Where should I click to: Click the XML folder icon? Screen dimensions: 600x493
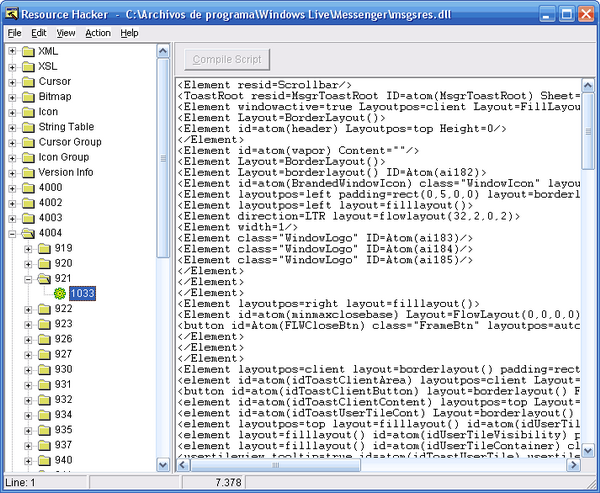click(x=28, y=51)
